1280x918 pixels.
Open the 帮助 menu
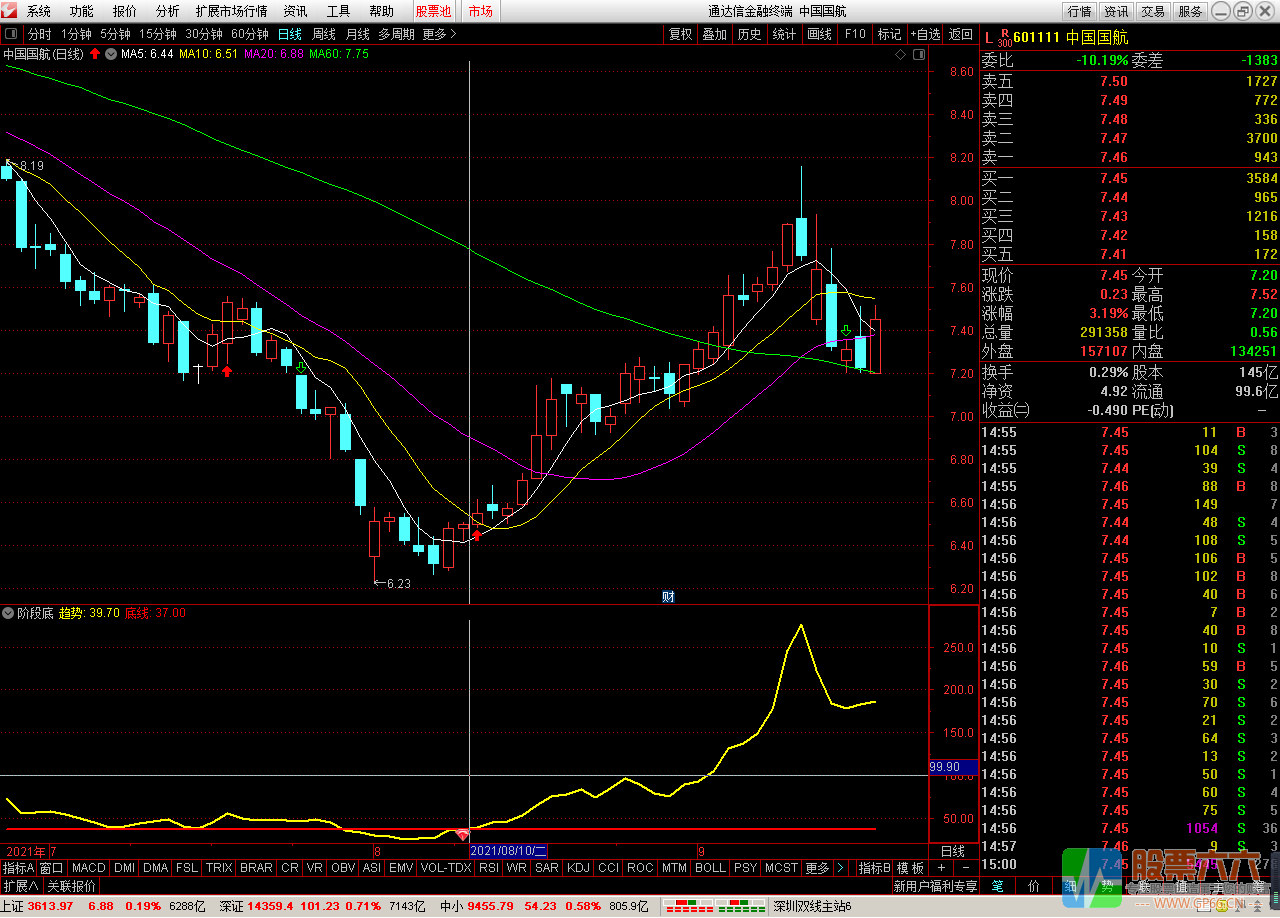382,11
